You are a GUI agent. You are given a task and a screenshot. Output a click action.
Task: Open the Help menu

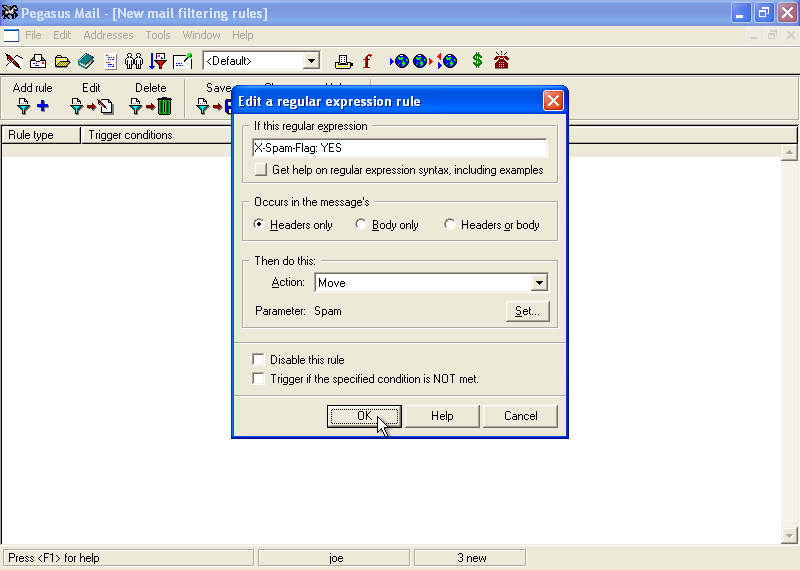[242, 35]
